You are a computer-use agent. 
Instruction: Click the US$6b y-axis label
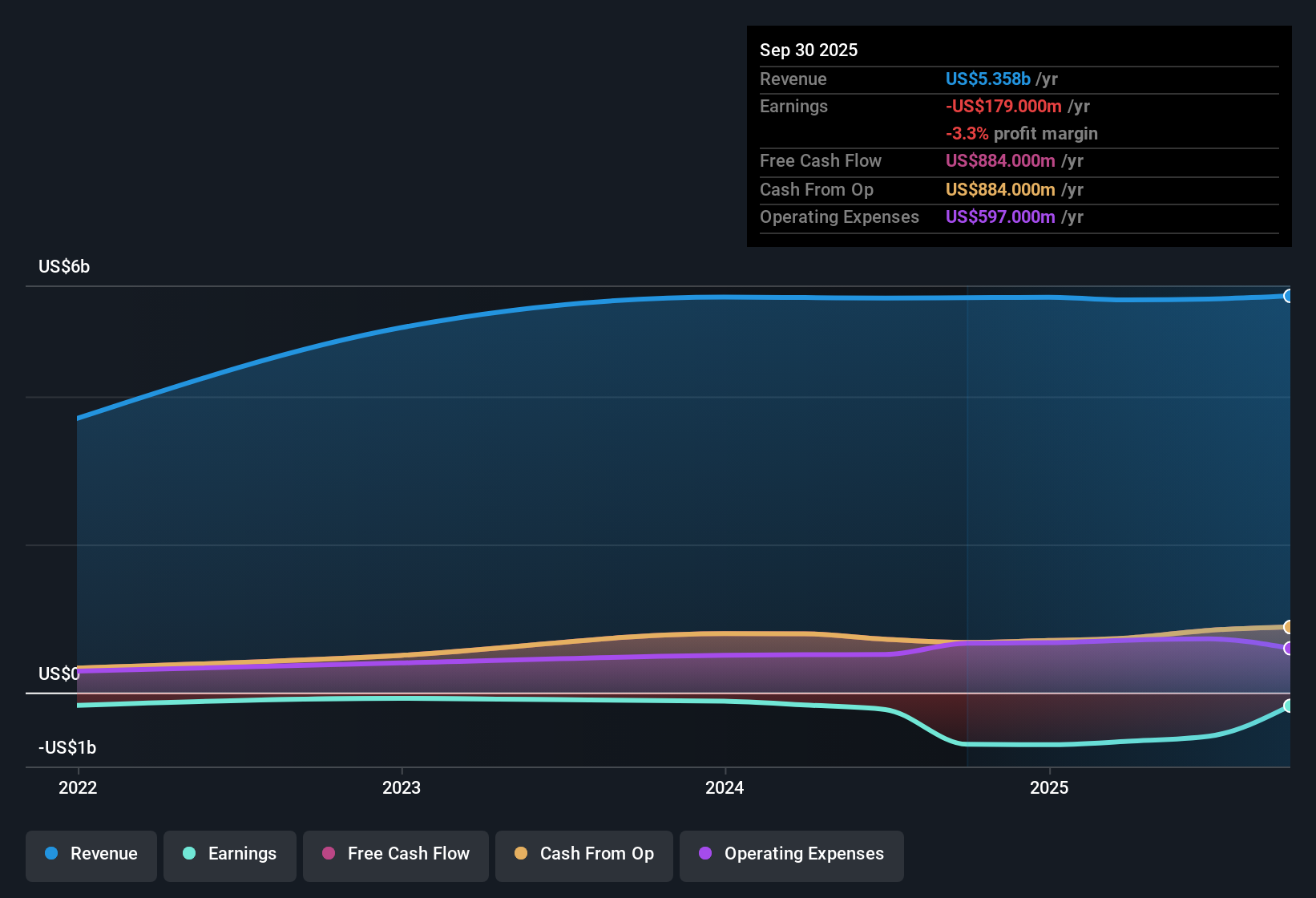64,266
